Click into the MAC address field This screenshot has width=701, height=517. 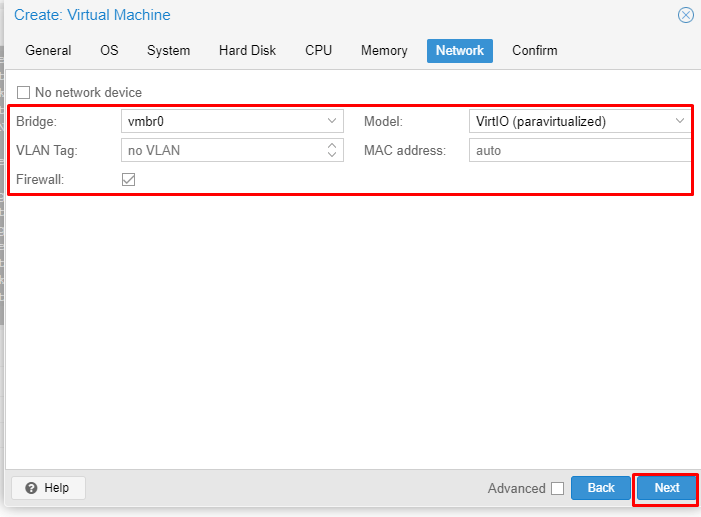click(580, 151)
